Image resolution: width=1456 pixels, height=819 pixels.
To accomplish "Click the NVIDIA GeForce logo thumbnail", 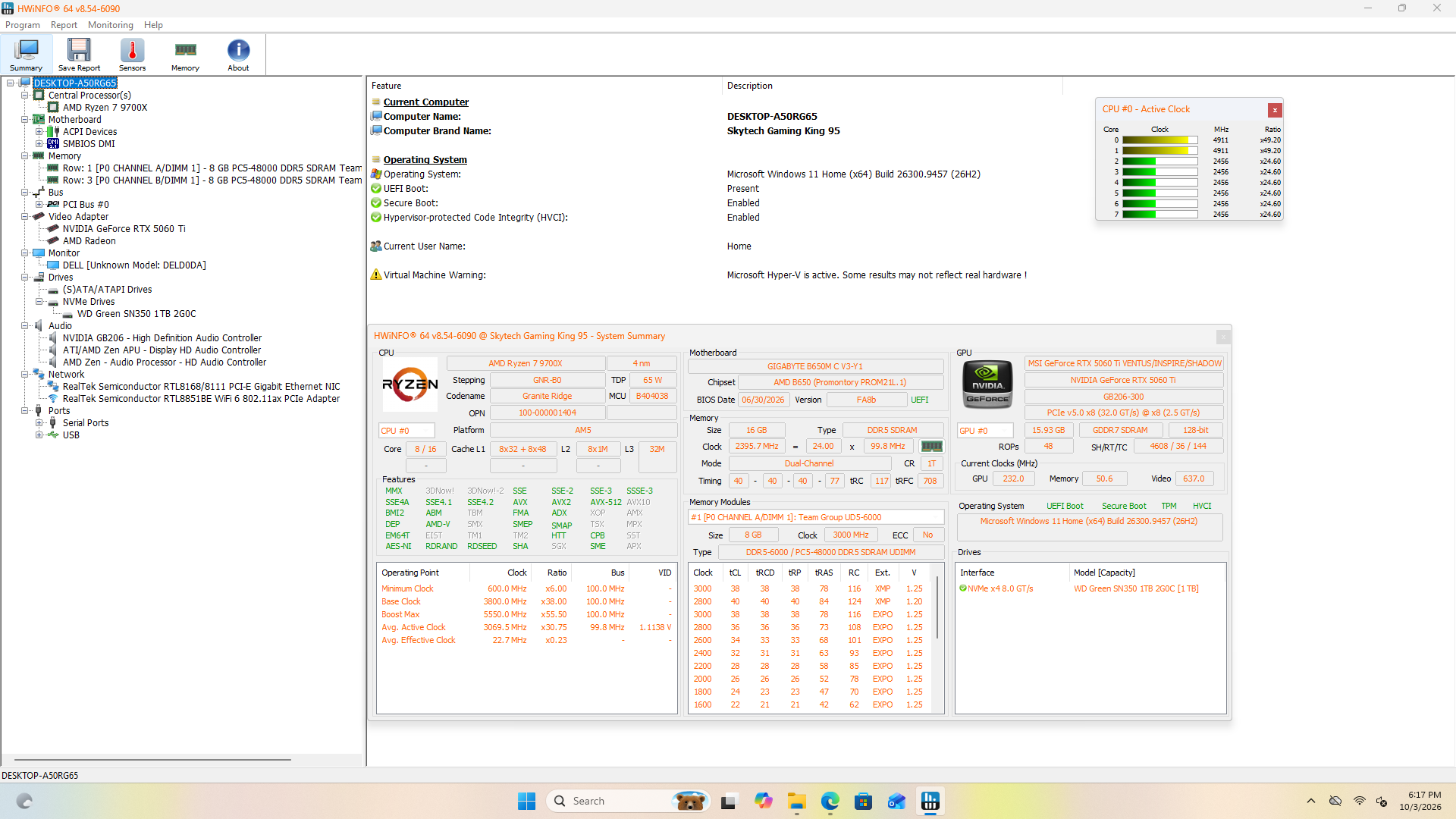I will pyautogui.click(x=987, y=384).
